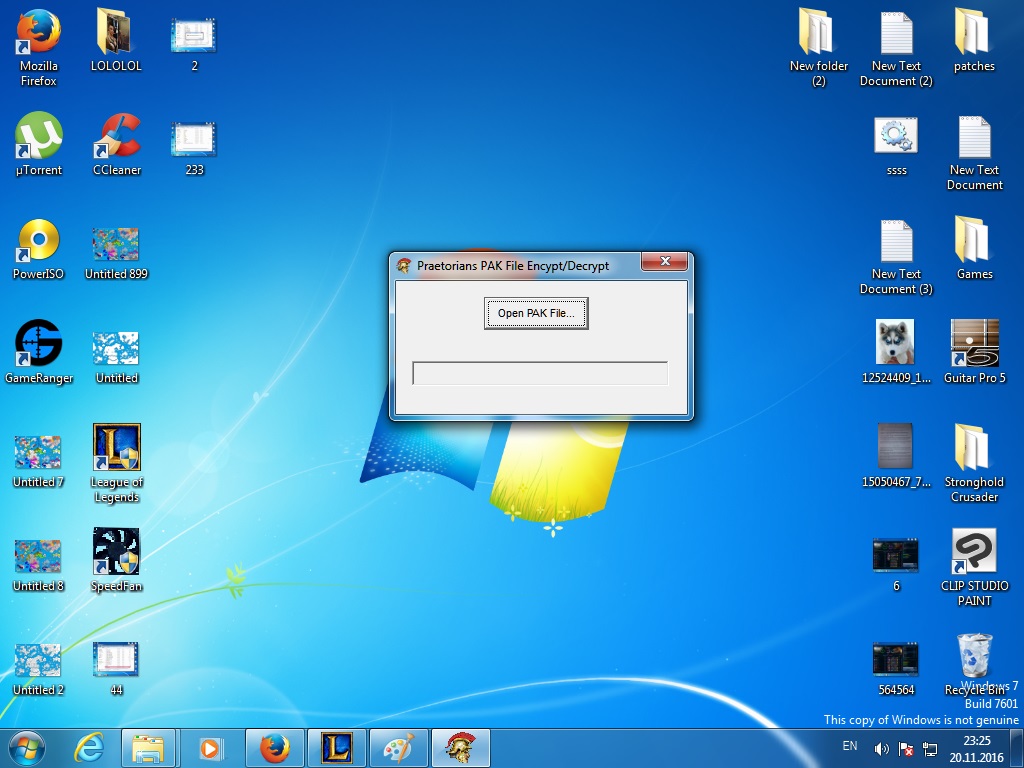Close the Praetorians PAK File dialog

point(665,261)
